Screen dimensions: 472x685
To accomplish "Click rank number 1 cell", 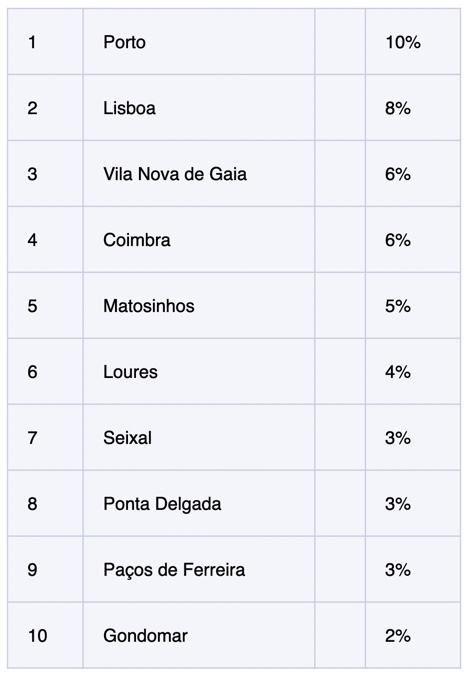I will coord(45,42).
